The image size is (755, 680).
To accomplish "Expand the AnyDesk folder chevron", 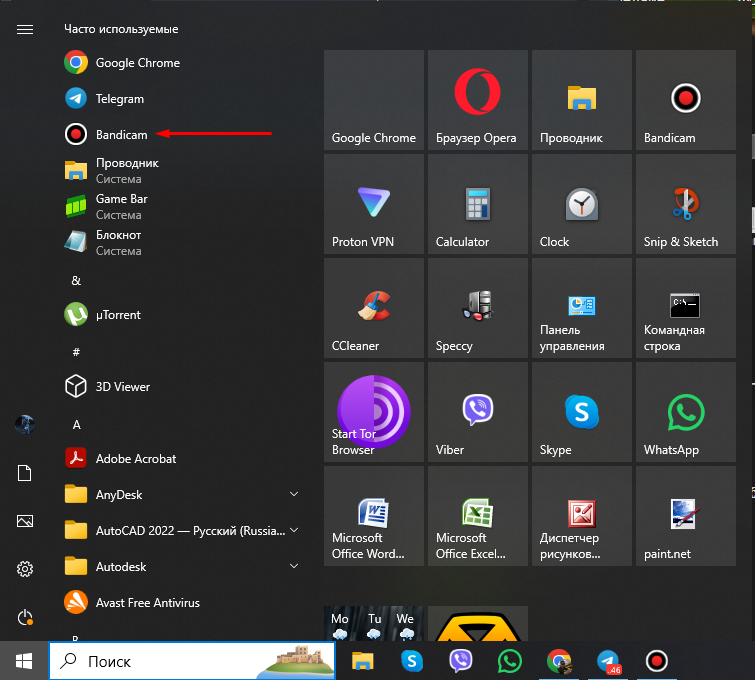I will [x=294, y=494].
